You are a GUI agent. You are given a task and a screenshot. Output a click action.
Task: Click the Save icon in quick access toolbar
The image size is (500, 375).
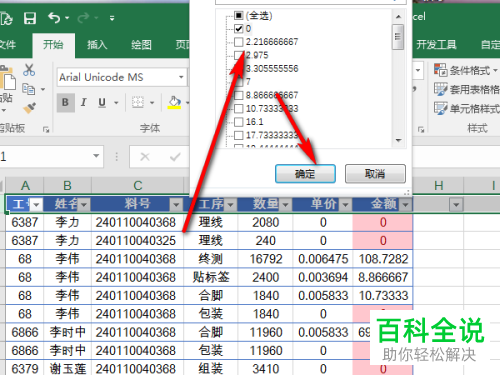(30, 18)
